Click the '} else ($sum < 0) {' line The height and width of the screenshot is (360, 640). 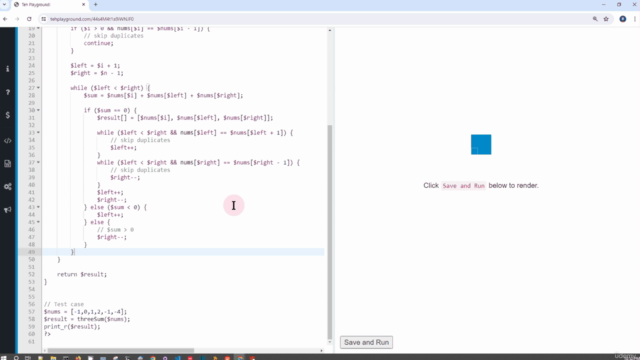115,207
